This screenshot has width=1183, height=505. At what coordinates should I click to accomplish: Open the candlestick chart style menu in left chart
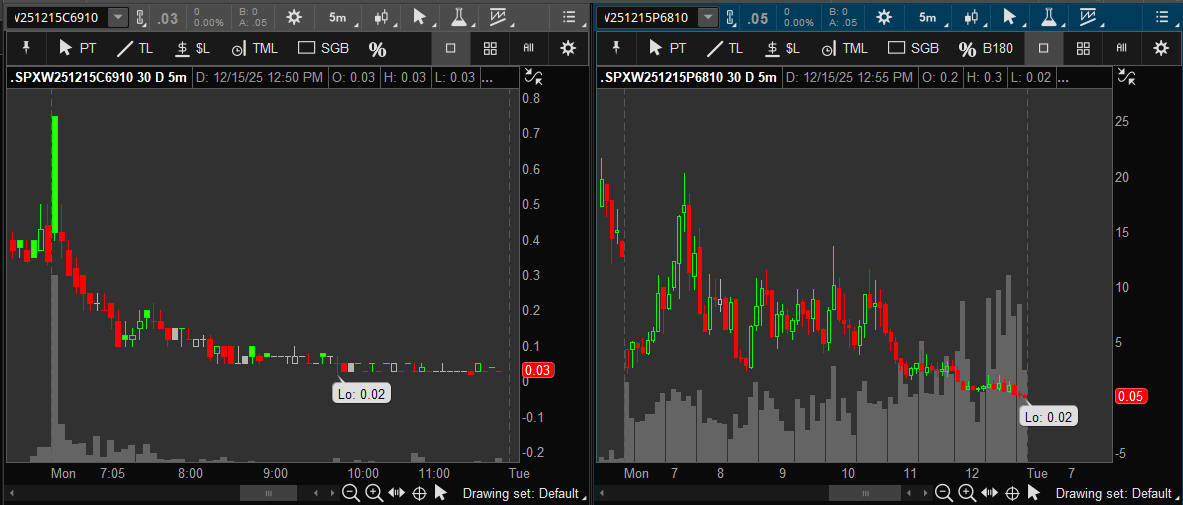point(381,17)
